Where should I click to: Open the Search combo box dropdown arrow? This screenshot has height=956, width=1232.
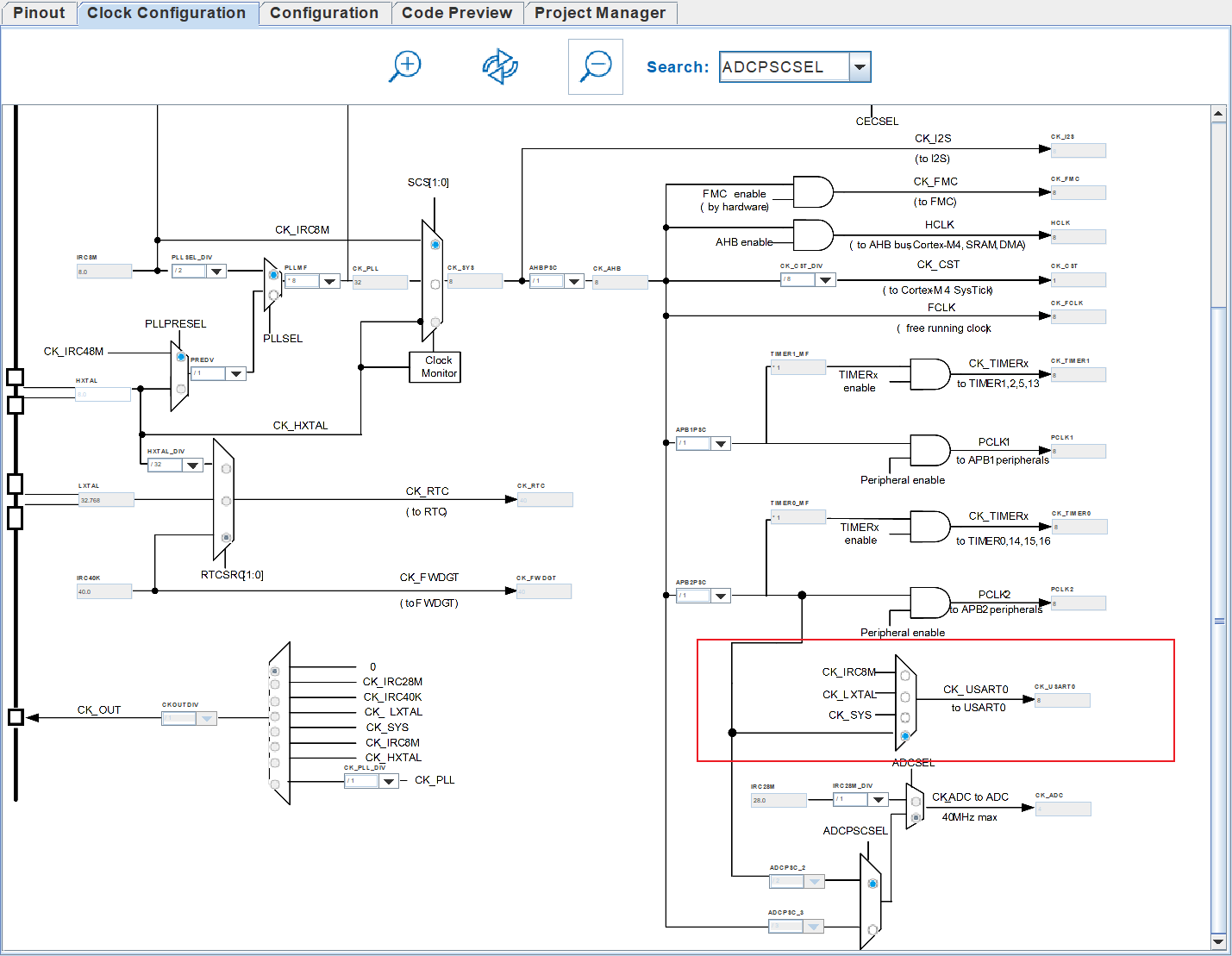860,67
